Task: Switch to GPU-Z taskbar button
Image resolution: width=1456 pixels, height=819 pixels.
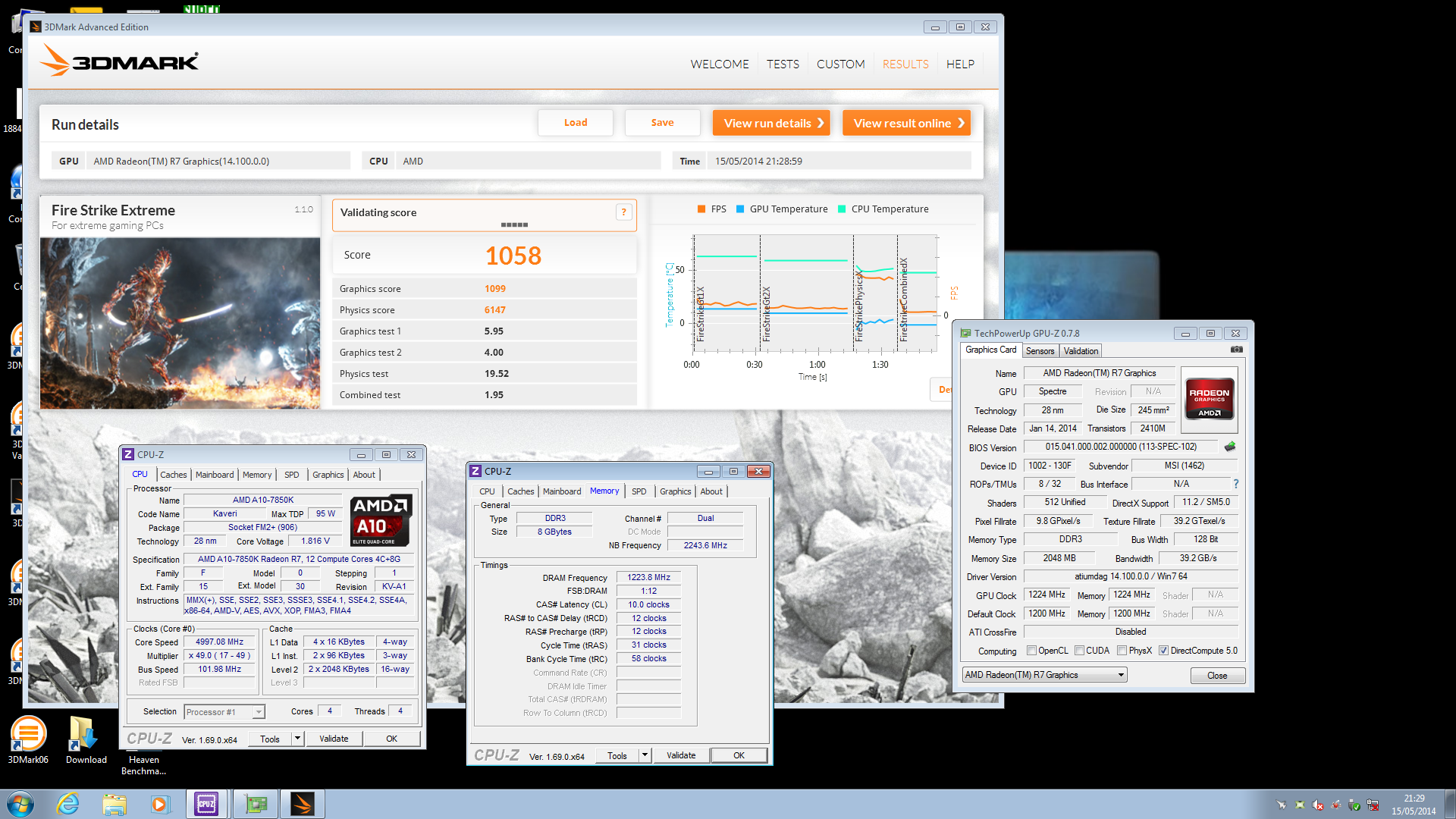Action: pyautogui.click(x=256, y=804)
